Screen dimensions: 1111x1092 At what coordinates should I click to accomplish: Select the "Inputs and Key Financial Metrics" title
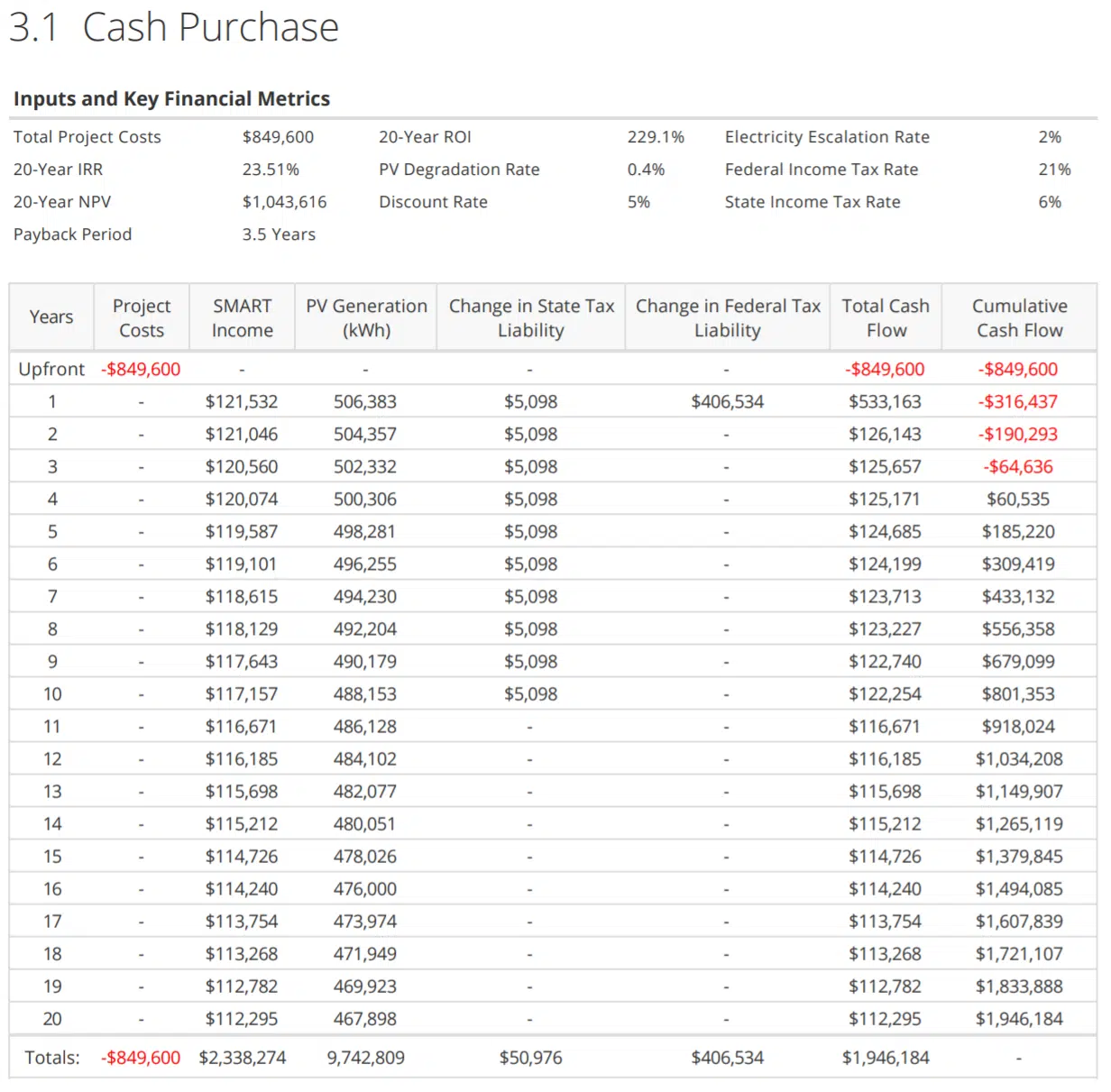[171, 98]
